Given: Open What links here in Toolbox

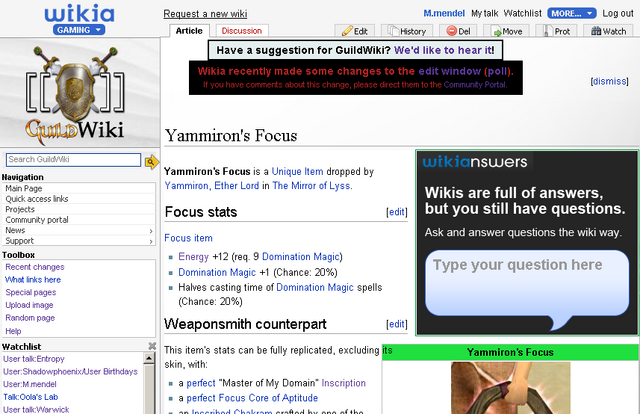Looking at the screenshot, I should pos(33,280).
